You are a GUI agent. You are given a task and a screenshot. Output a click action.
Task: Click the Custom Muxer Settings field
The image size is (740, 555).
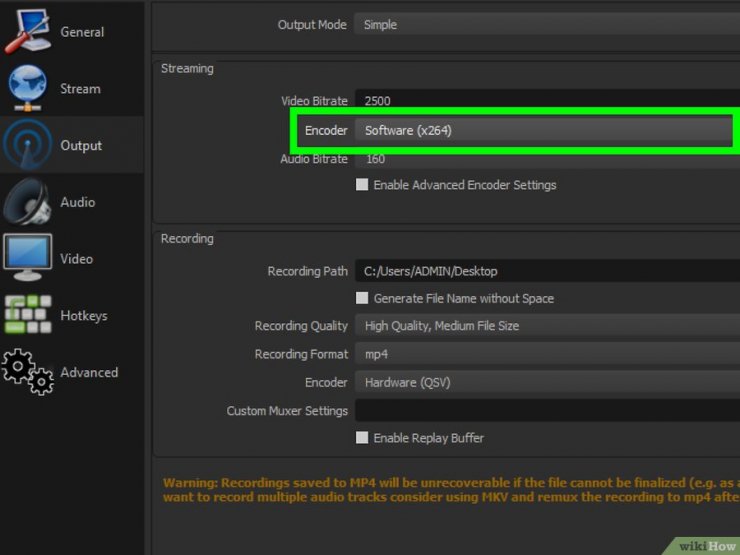[547, 410]
